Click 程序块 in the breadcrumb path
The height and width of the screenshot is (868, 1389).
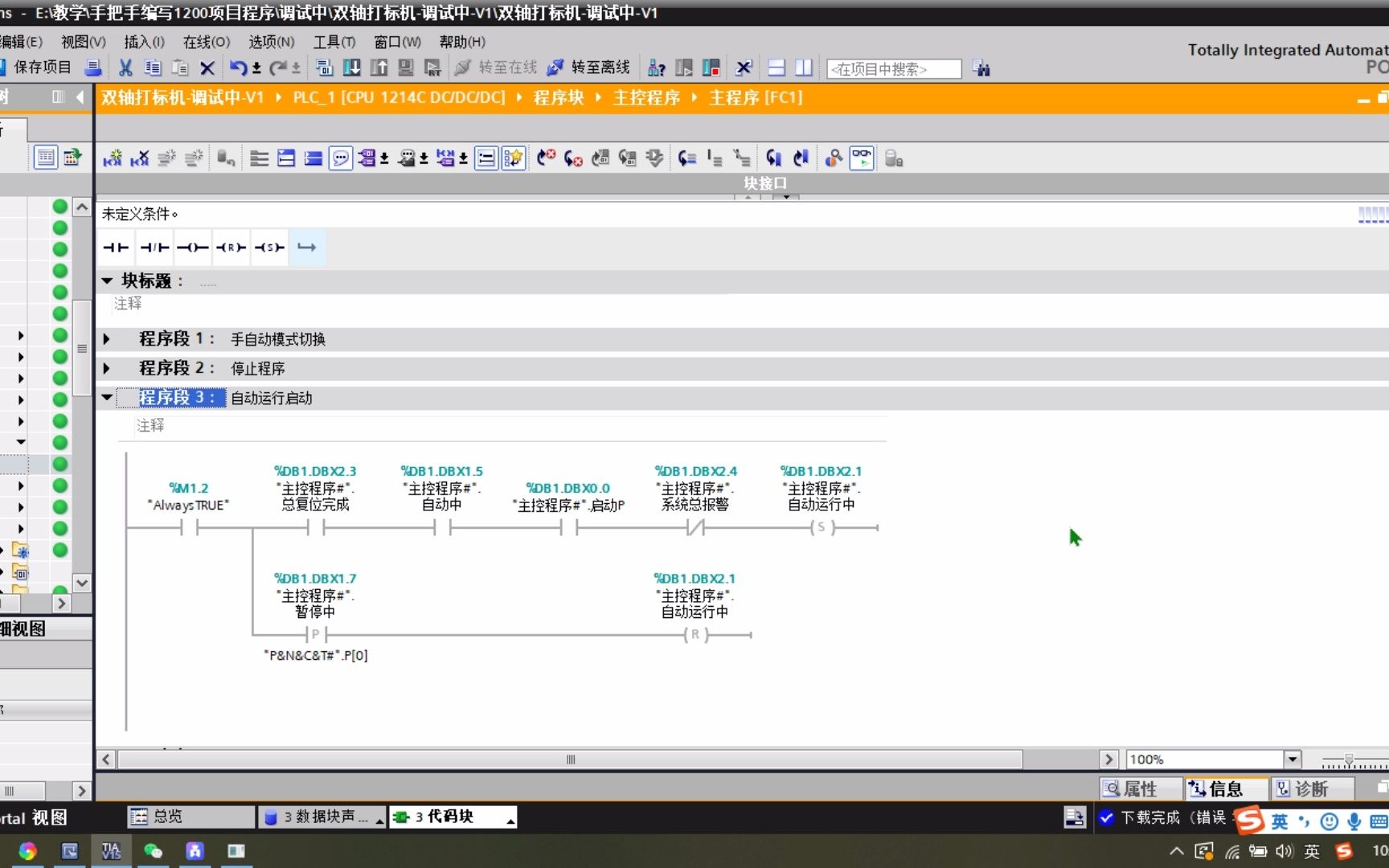(x=559, y=98)
